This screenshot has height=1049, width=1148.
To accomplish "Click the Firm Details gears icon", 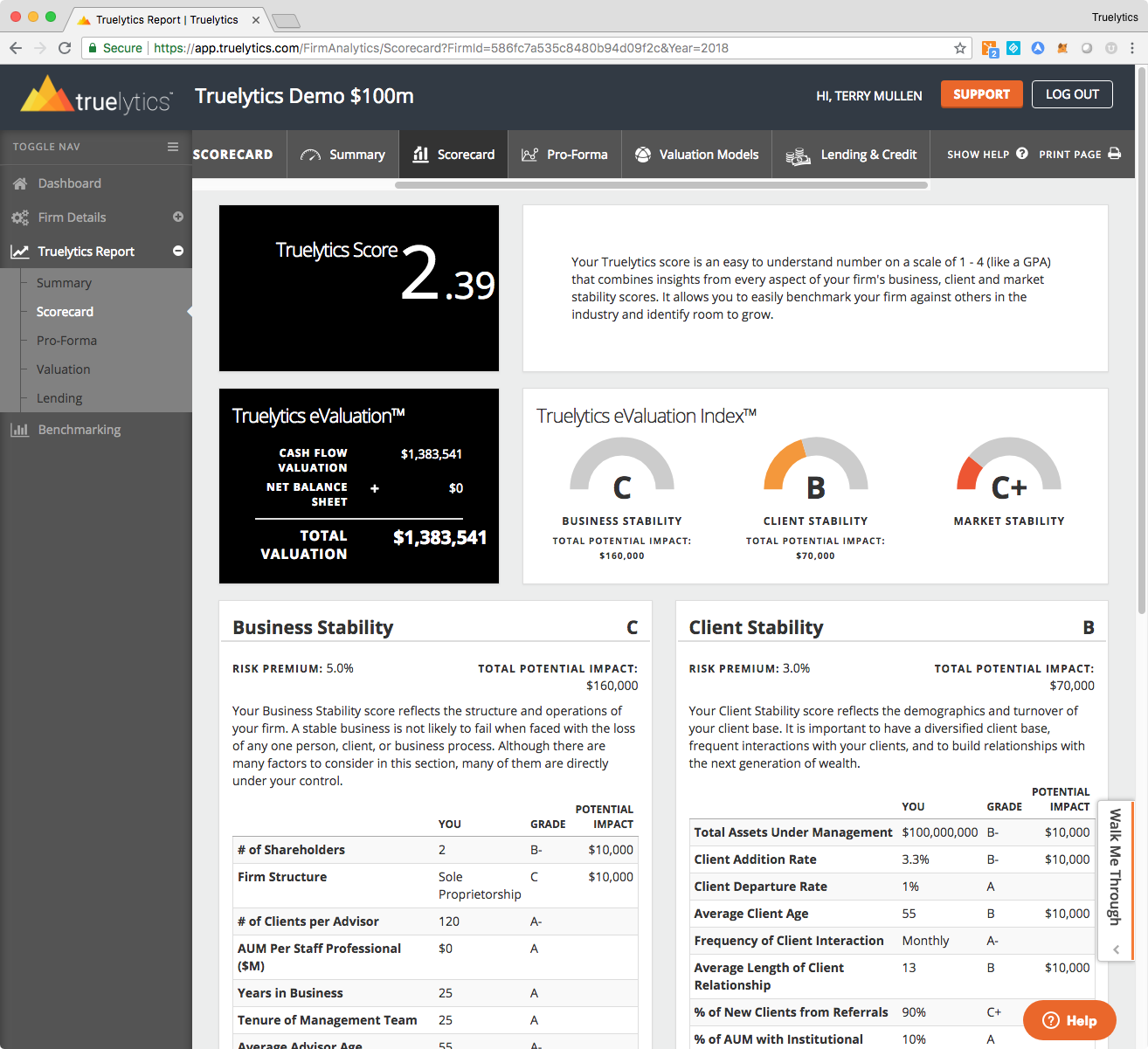I will coord(19,217).
